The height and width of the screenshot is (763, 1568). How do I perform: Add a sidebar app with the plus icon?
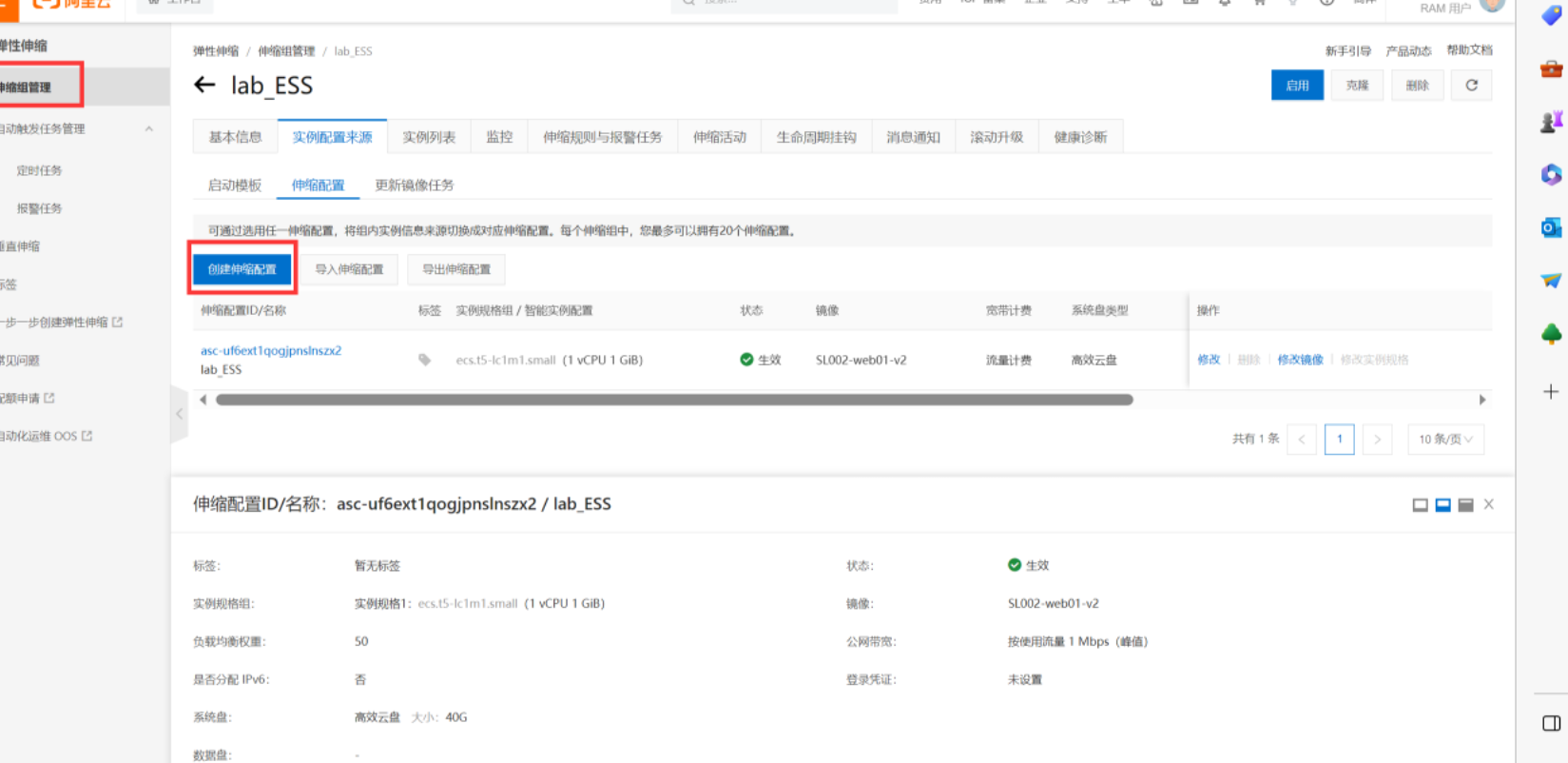(x=1551, y=392)
